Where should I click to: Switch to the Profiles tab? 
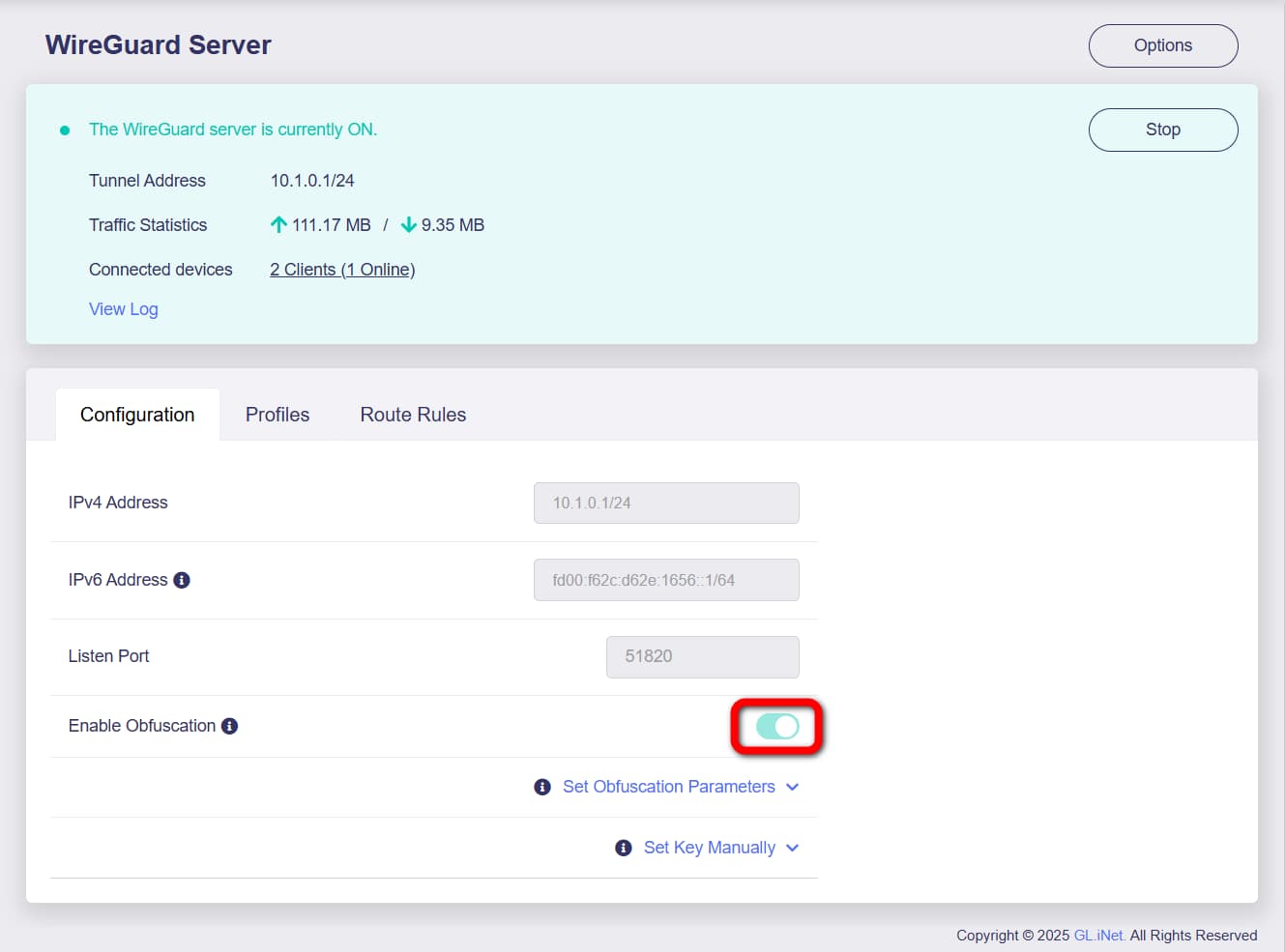[277, 415]
